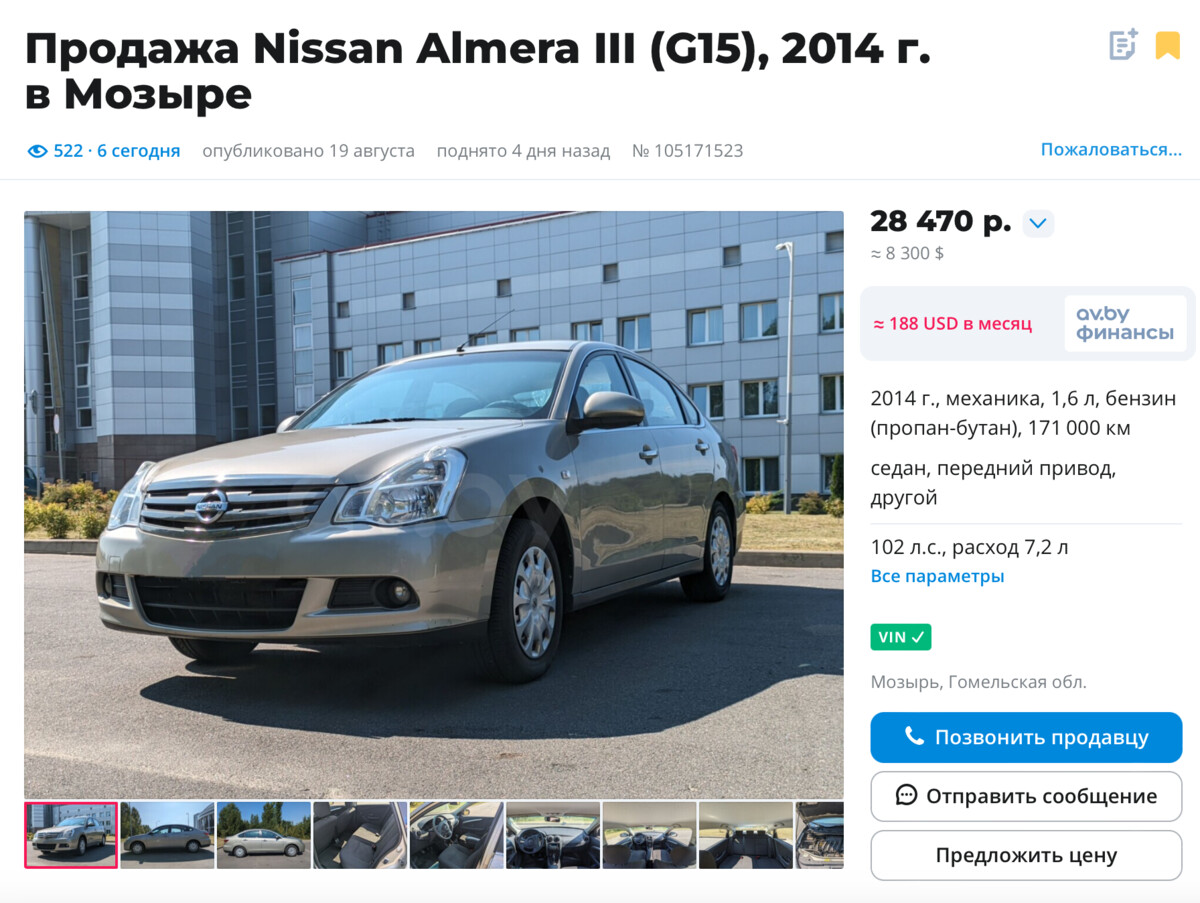
Task: Open the add note icon
Action: tap(1123, 45)
